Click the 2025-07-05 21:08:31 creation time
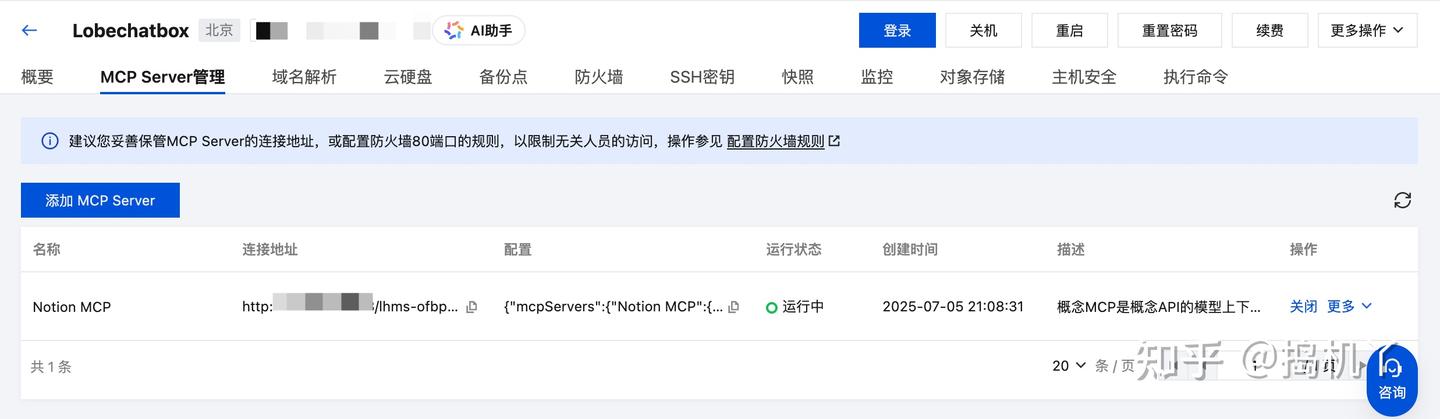The width and height of the screenshot is (1440, 419). point(953,307)
